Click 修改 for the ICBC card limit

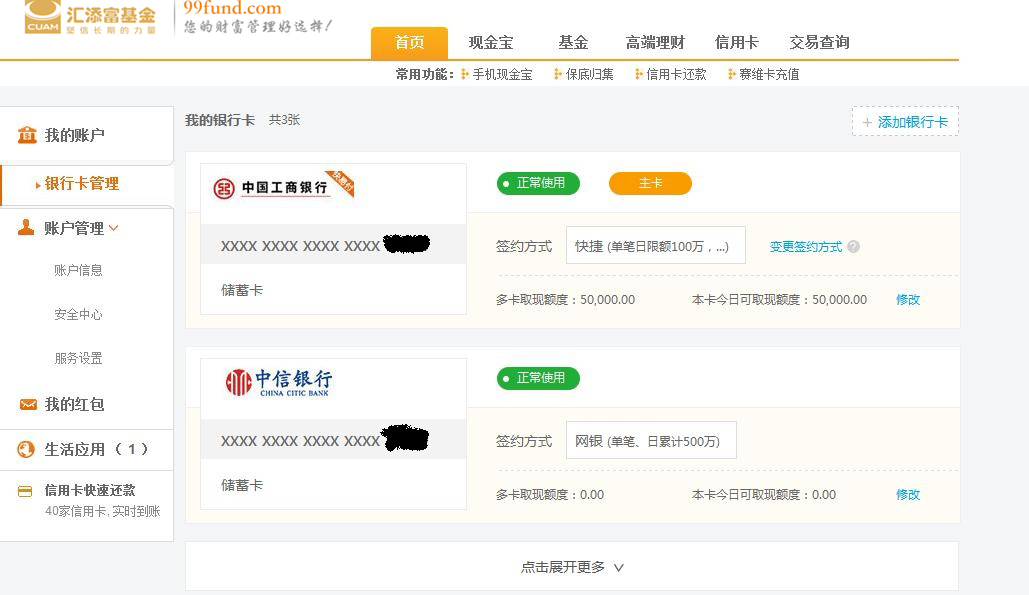[908, 299]
